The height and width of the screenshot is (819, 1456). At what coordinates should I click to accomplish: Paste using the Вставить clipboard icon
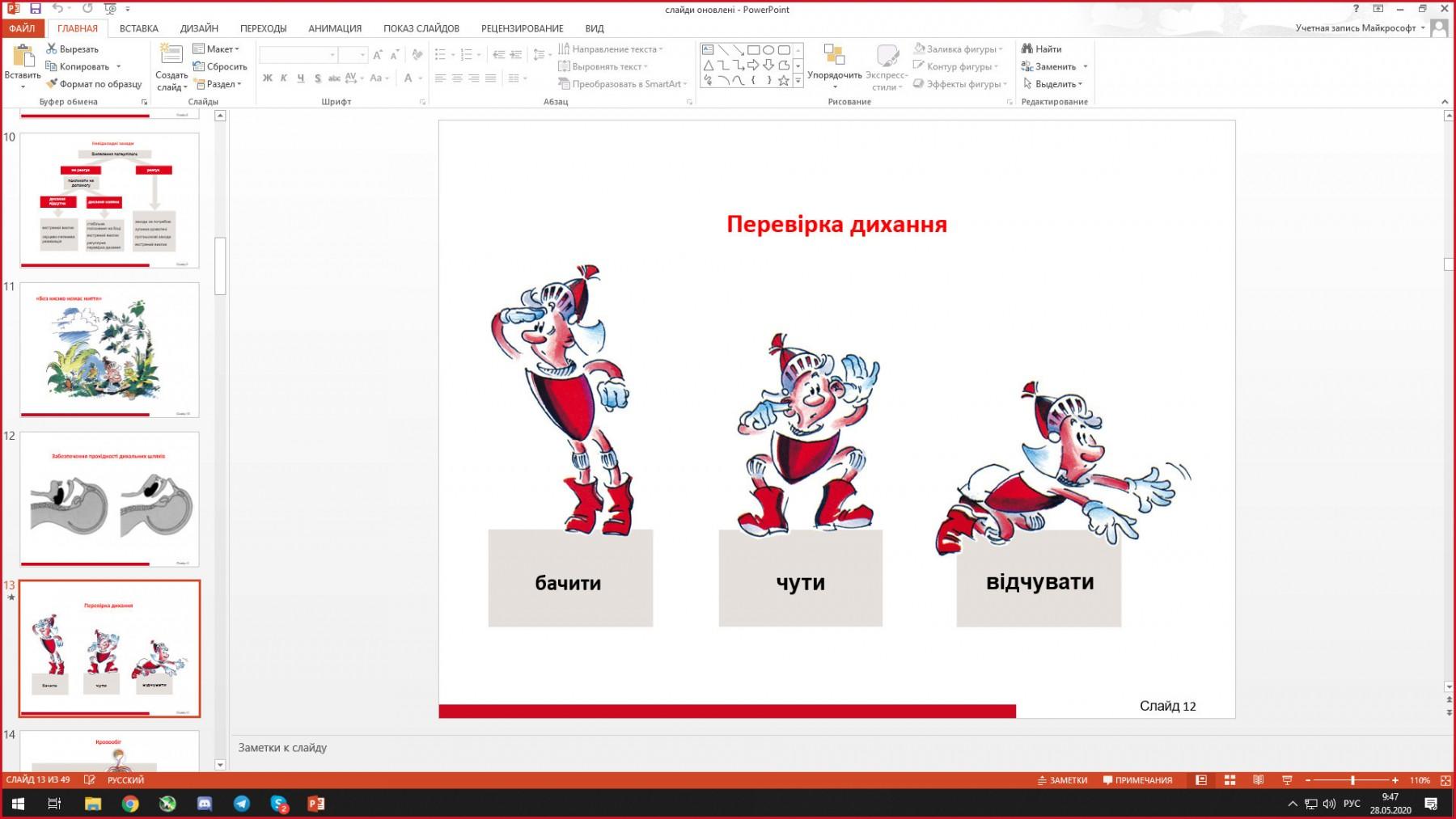(x=23, y=57)
